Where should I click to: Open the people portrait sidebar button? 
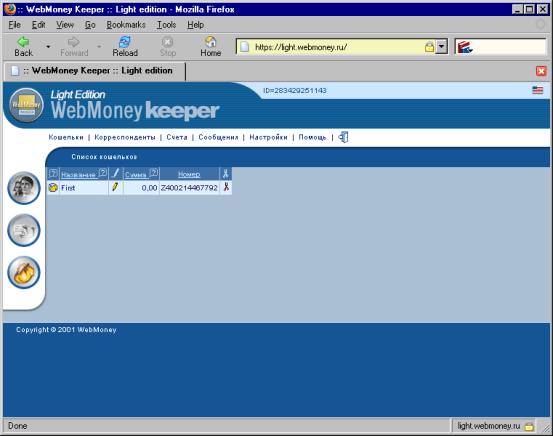(24, 188)
